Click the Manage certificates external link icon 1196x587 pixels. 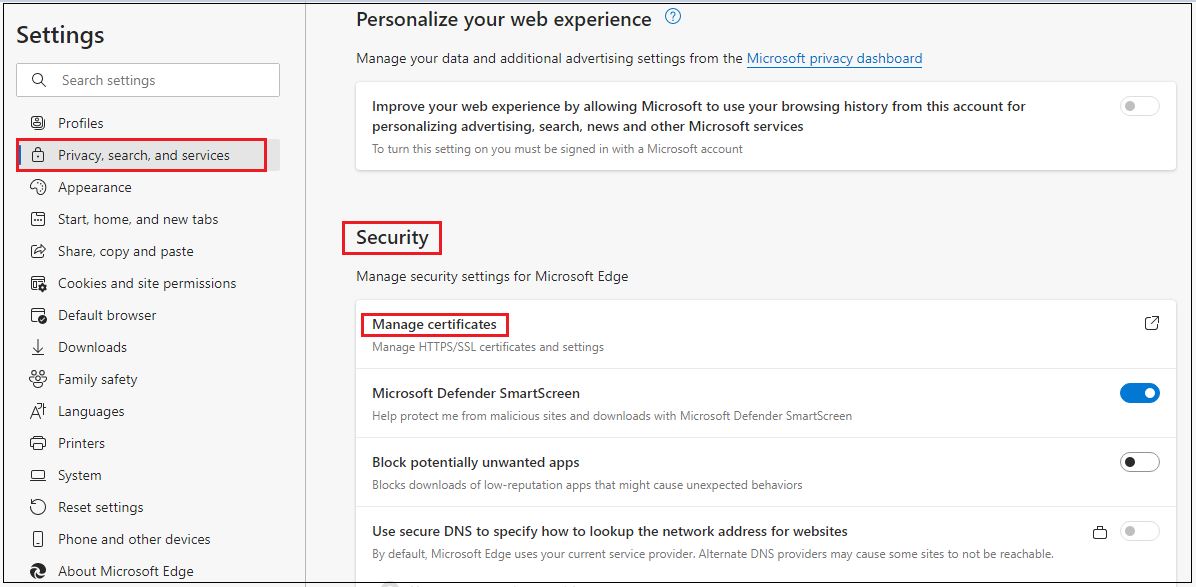click(1152, 323)
